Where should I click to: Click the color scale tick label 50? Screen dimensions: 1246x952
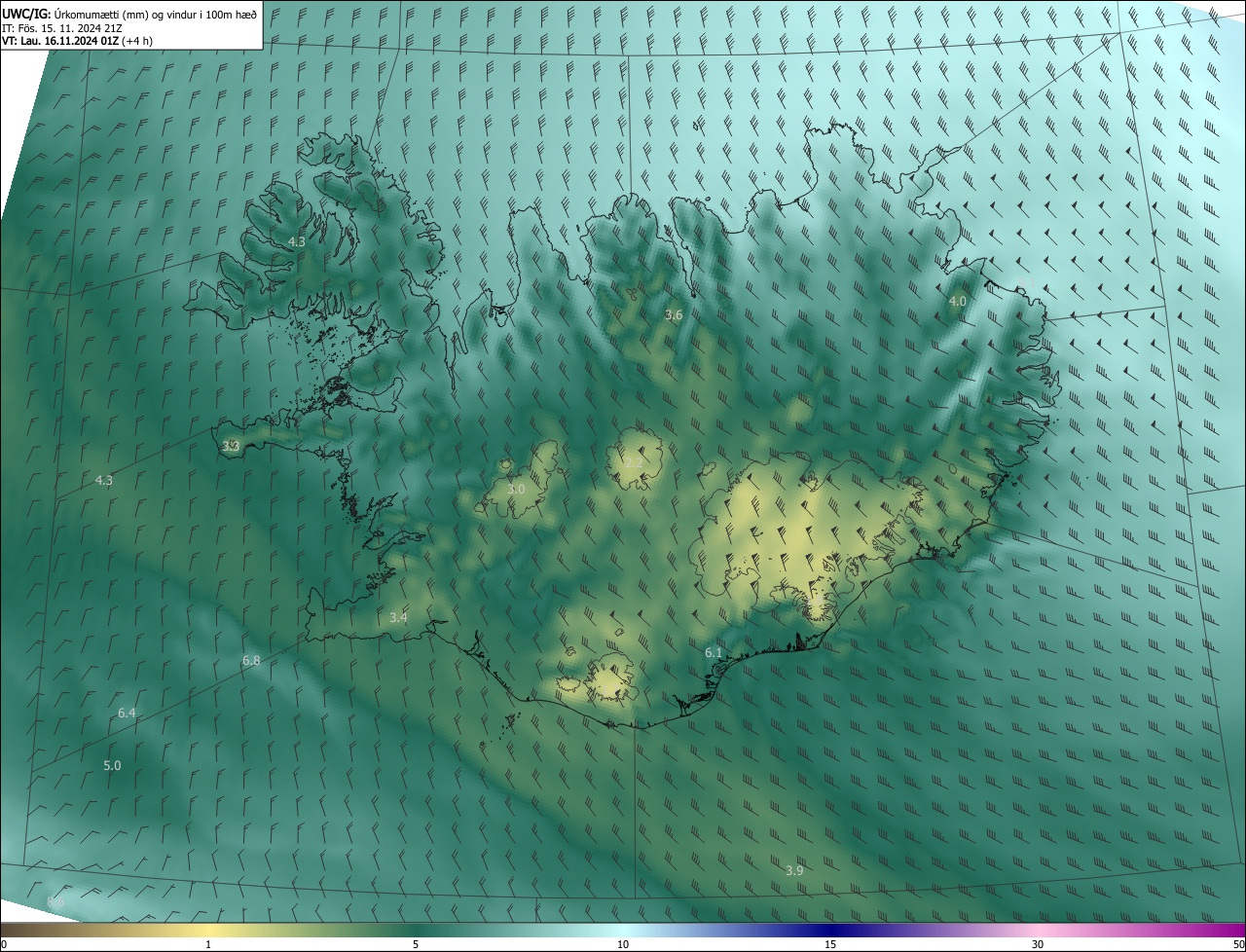1238,944
